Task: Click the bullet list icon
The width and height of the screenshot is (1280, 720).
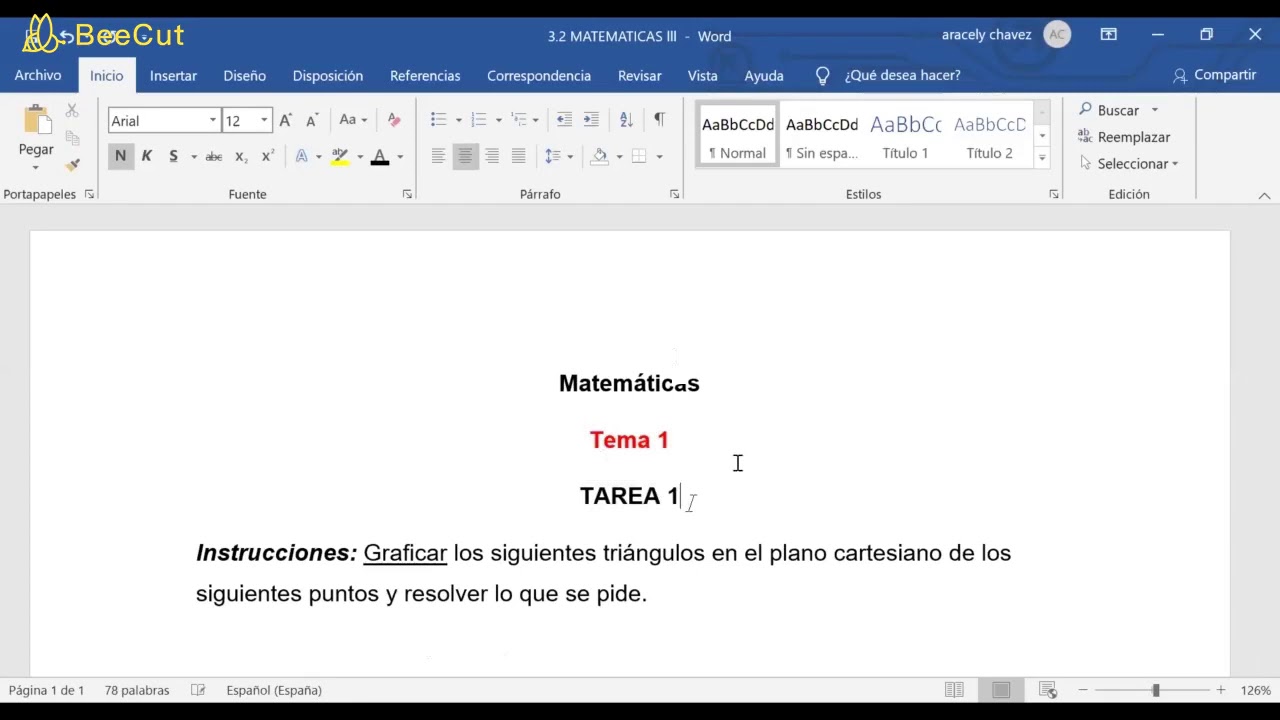Action: [439, 120]
